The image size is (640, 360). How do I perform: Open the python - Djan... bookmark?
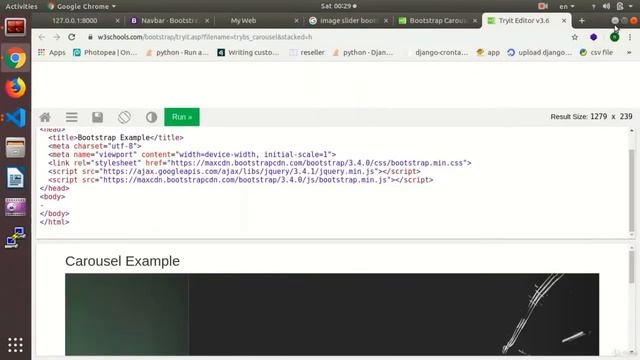[363, 53]
